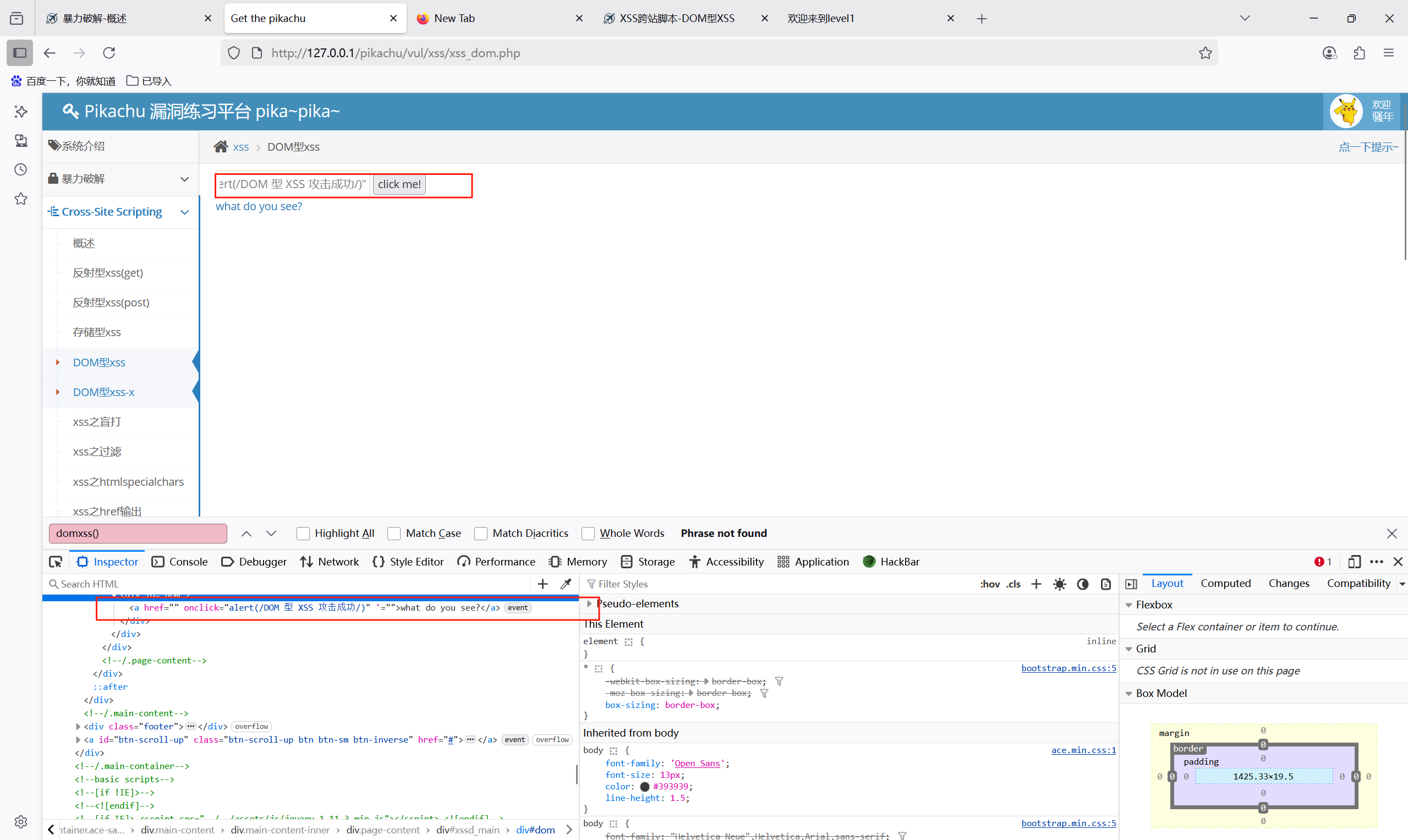
Task: Click the home icon in breadcrumb
Action: pyautogui.click(x=221, y=147)
